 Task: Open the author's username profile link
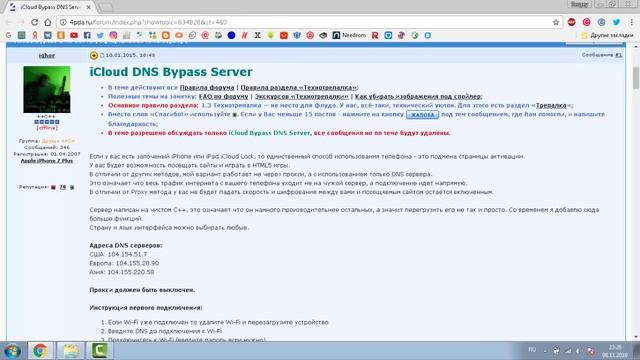coord(47,56)
